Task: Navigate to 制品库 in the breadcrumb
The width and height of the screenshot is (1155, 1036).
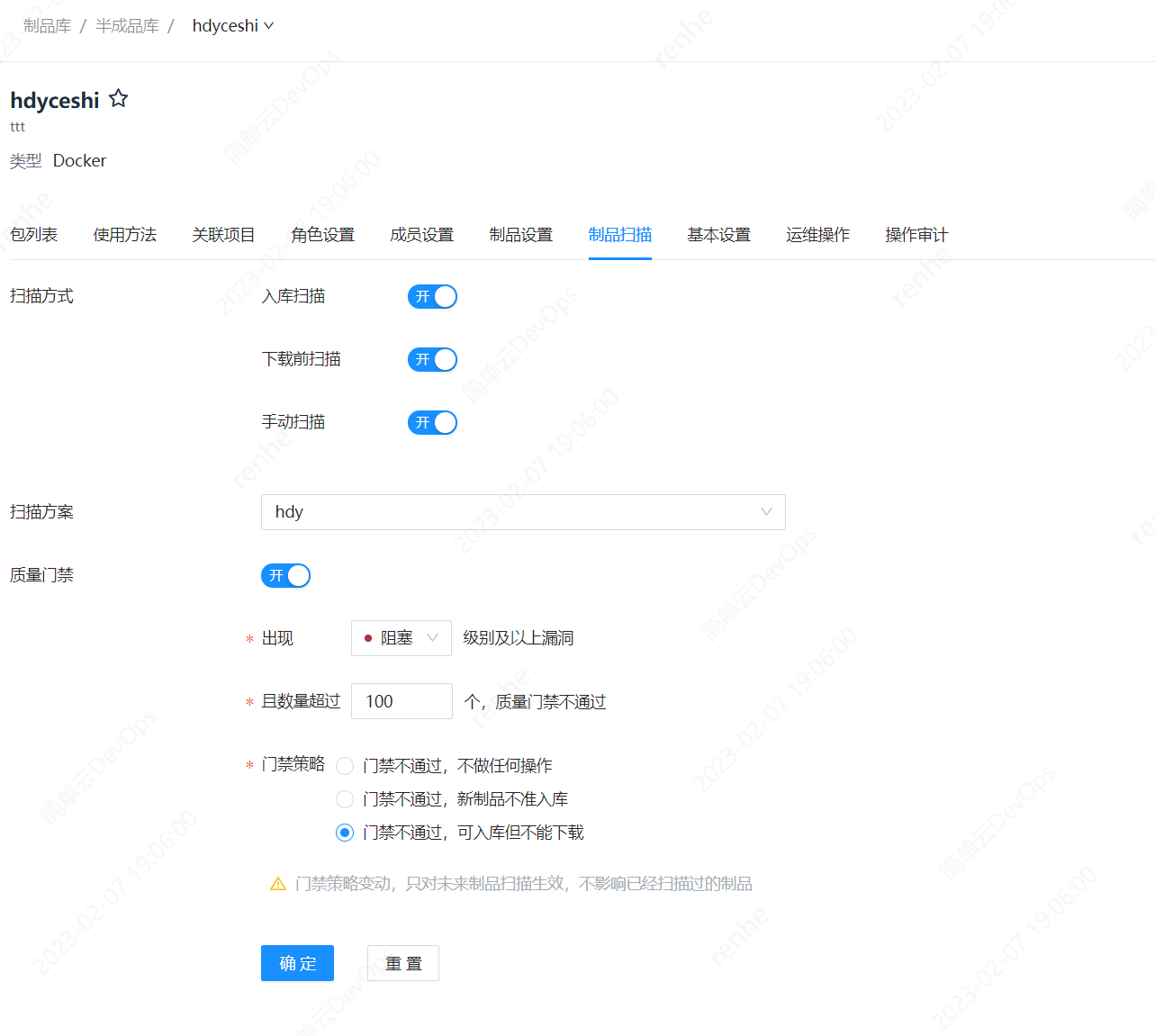Action: point(48,26)
